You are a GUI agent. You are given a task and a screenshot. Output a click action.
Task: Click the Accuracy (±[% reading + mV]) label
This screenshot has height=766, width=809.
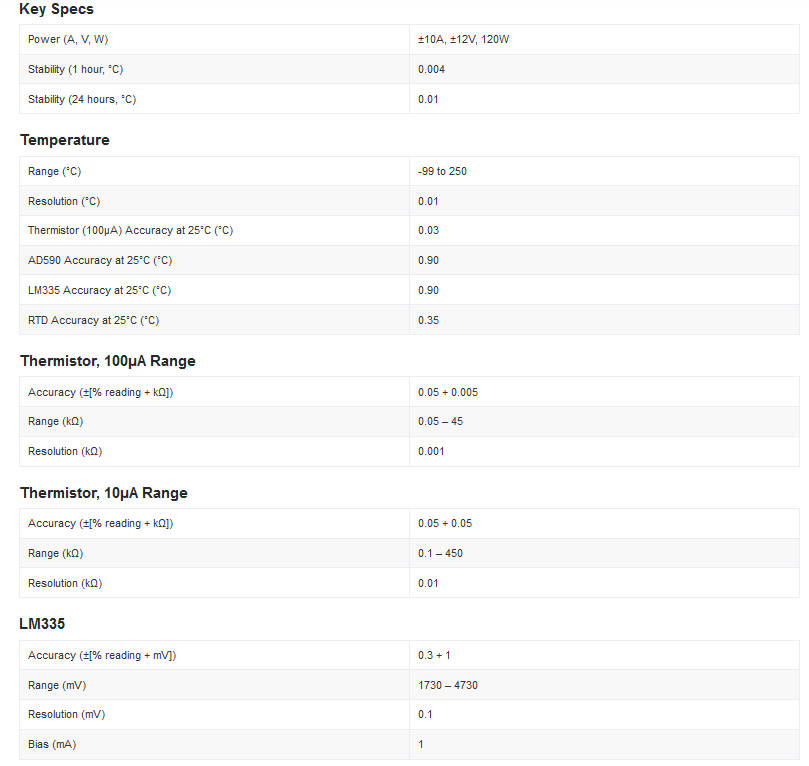coord(102,655)
